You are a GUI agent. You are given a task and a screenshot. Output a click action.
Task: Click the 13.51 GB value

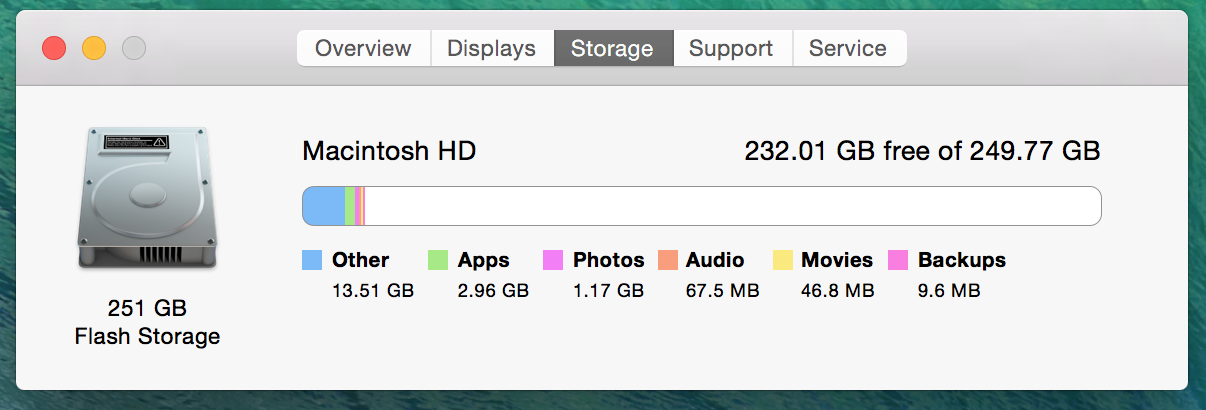373,291
